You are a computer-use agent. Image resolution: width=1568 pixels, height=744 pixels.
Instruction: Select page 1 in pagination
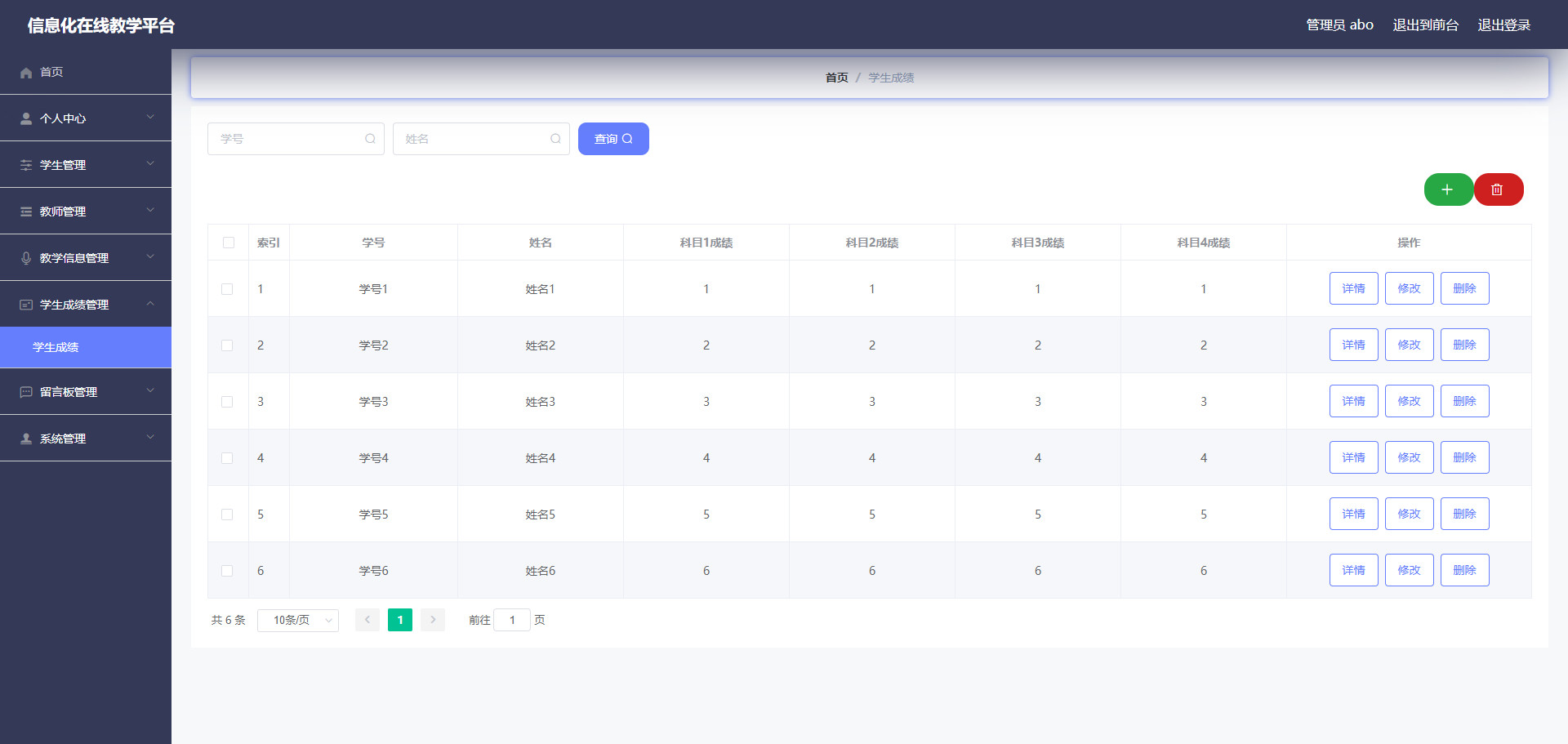[400, 620]
